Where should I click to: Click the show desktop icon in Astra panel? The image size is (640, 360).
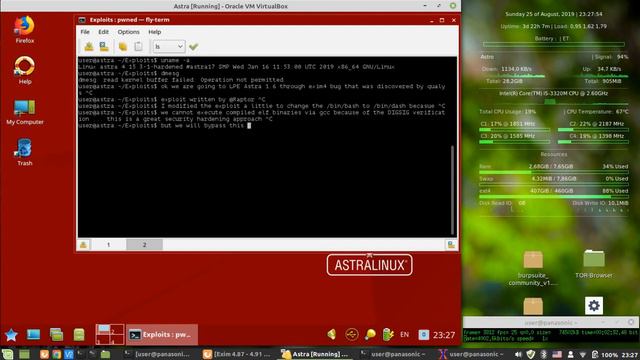coord(33,335)
